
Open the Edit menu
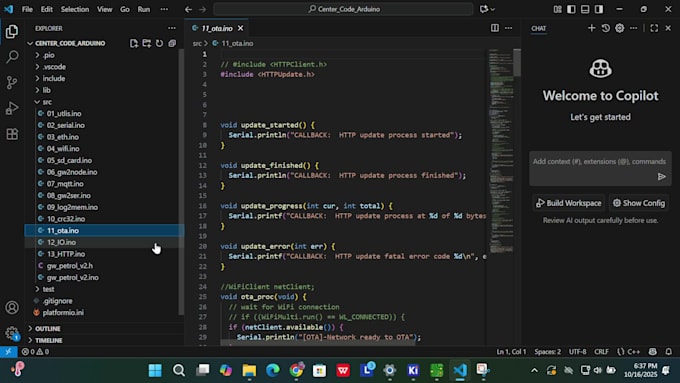46,9
